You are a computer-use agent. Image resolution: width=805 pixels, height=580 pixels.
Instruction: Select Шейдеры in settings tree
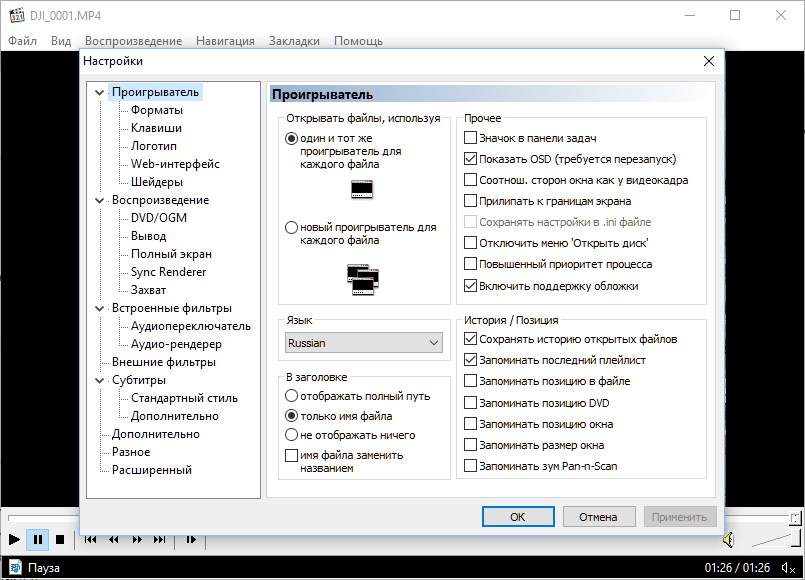(x=157, y=182)
